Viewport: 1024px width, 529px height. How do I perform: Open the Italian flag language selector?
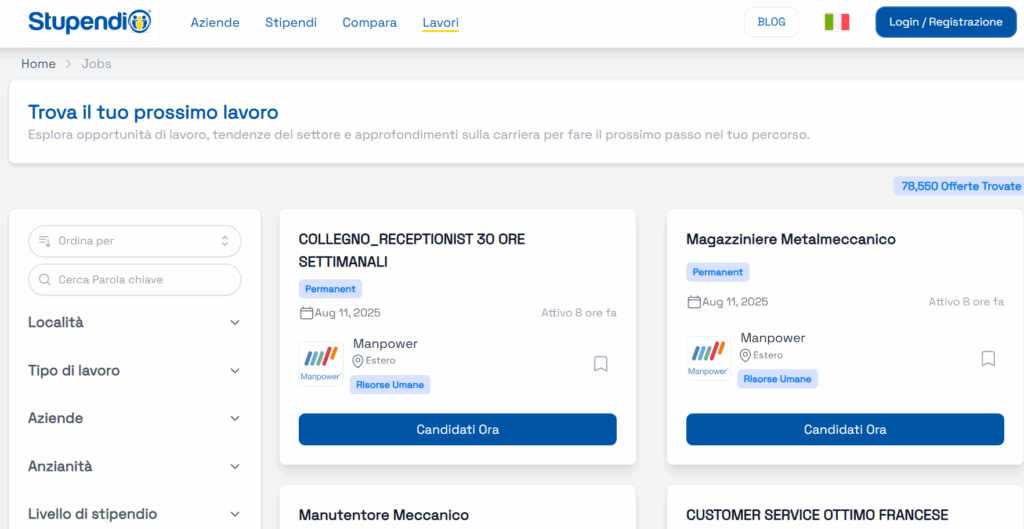coord(837,22)
